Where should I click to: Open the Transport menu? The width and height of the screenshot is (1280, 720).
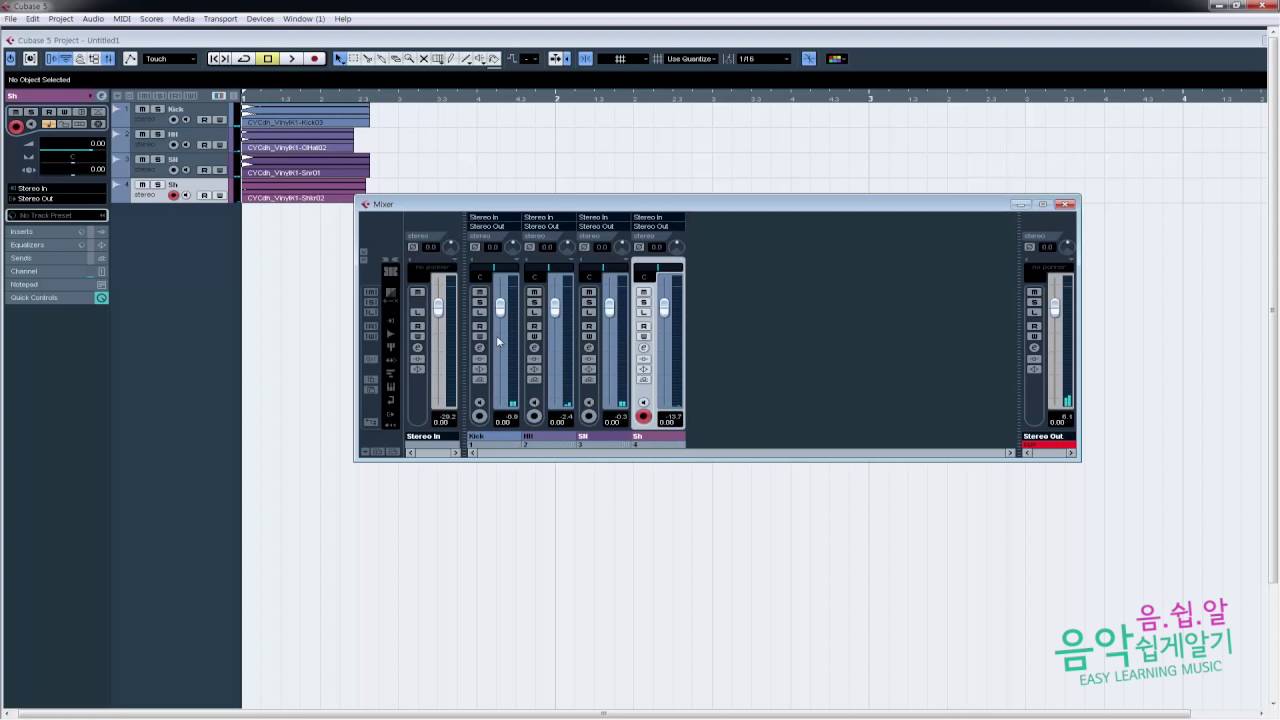pos(220,19)
